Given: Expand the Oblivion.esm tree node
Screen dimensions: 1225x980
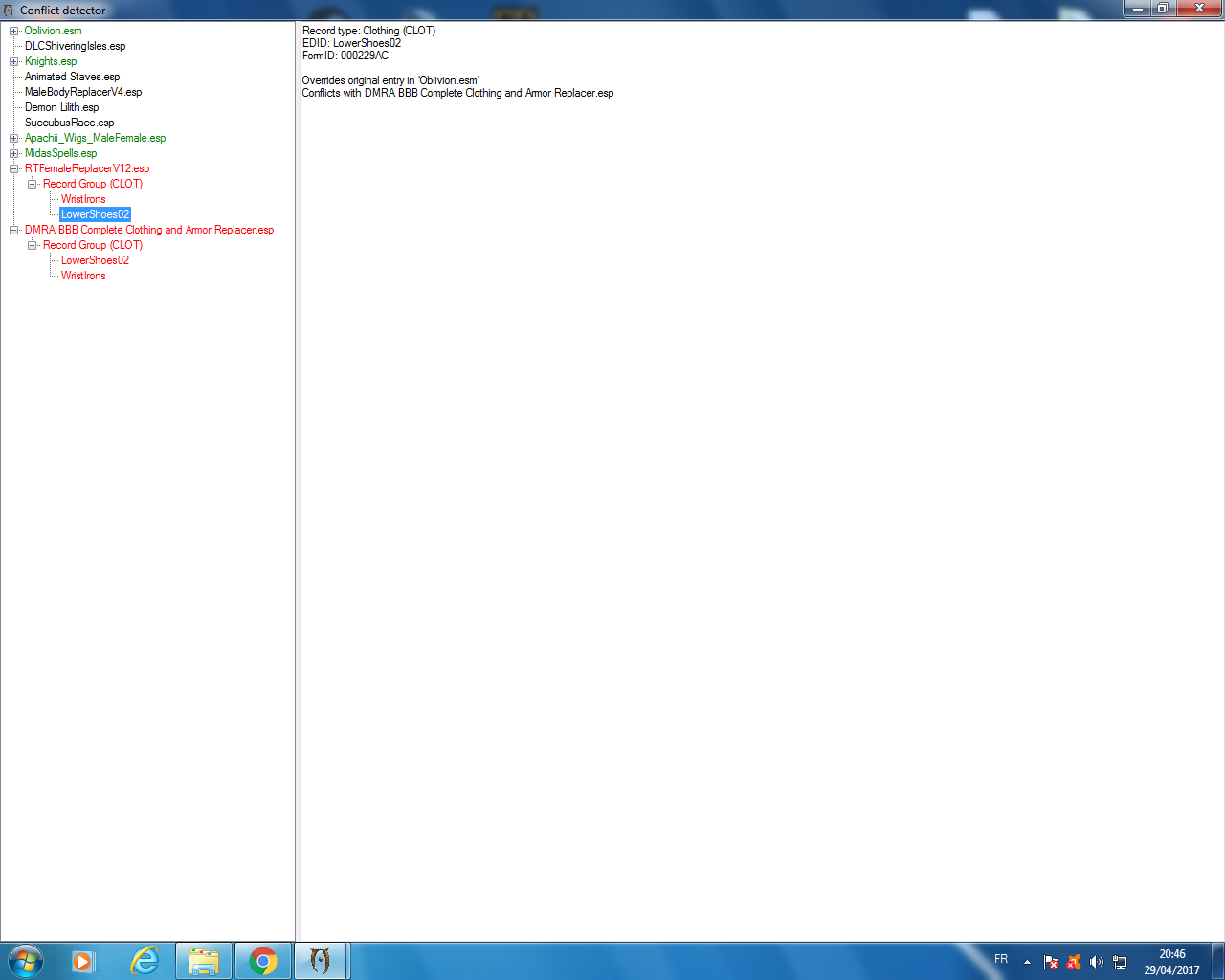Looking at the screenshot, I should 14,31.
